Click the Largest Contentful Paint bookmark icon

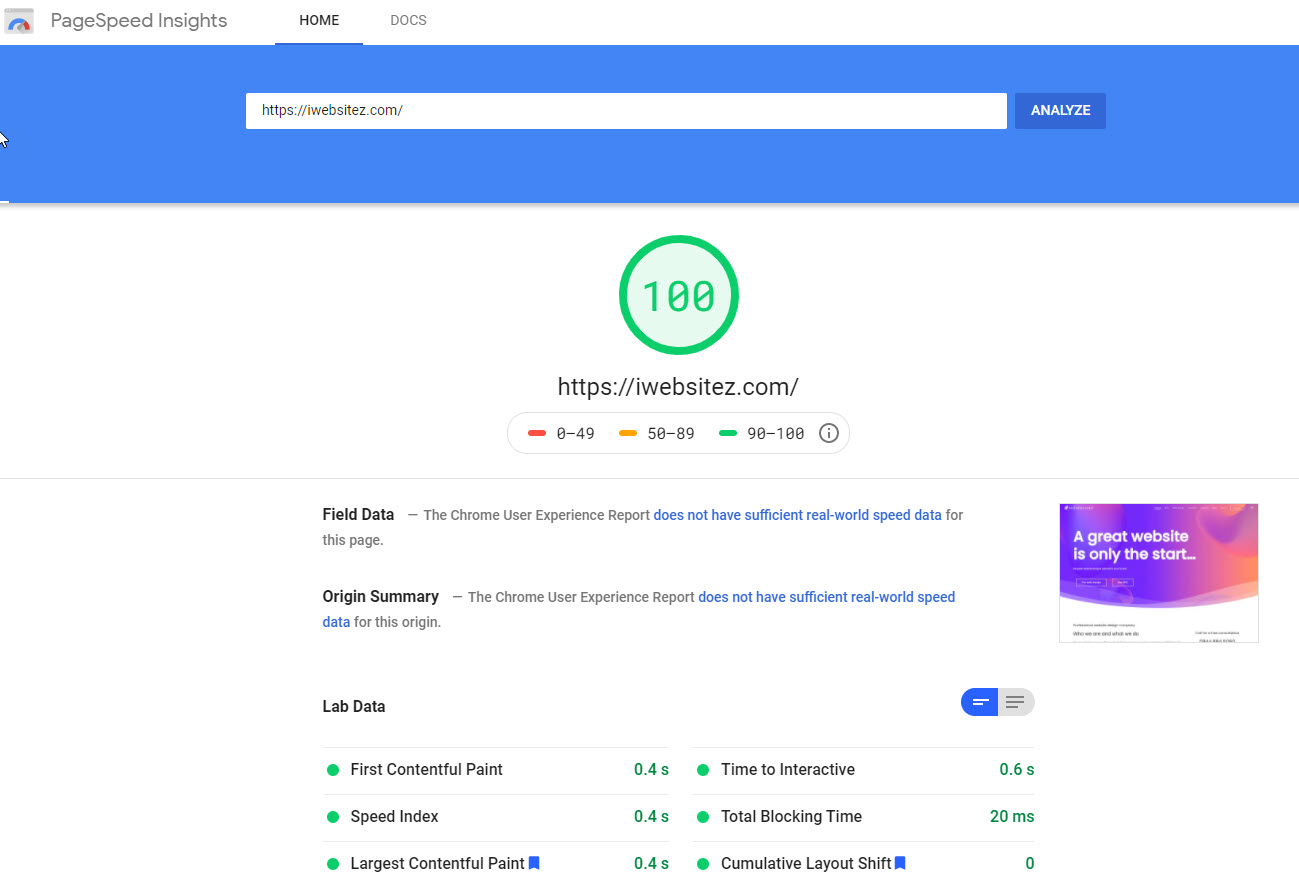(534, 863)
